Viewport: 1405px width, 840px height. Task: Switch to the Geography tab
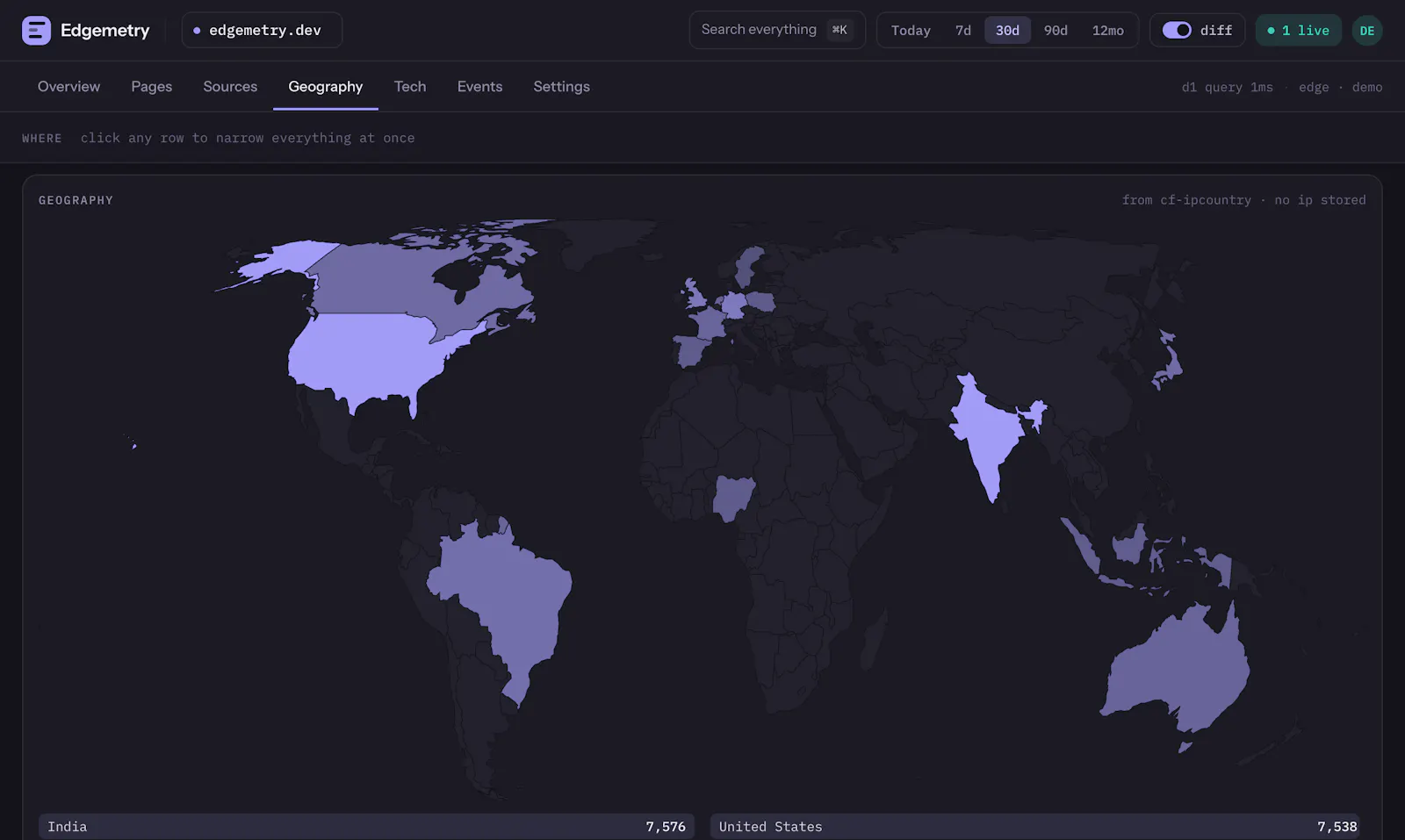click(x=326, y=86)
